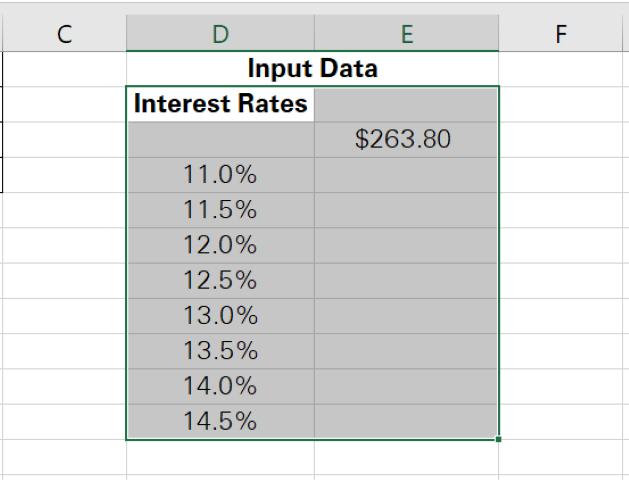
Task: Click empty cell right of Interest Rates
Action: [x=406, y=104]
